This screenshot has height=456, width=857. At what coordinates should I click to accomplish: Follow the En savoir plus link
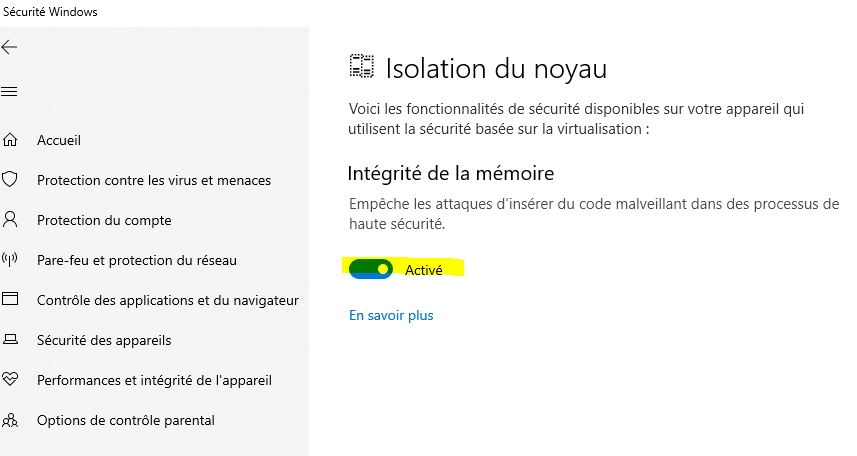(x=391, y=315)
